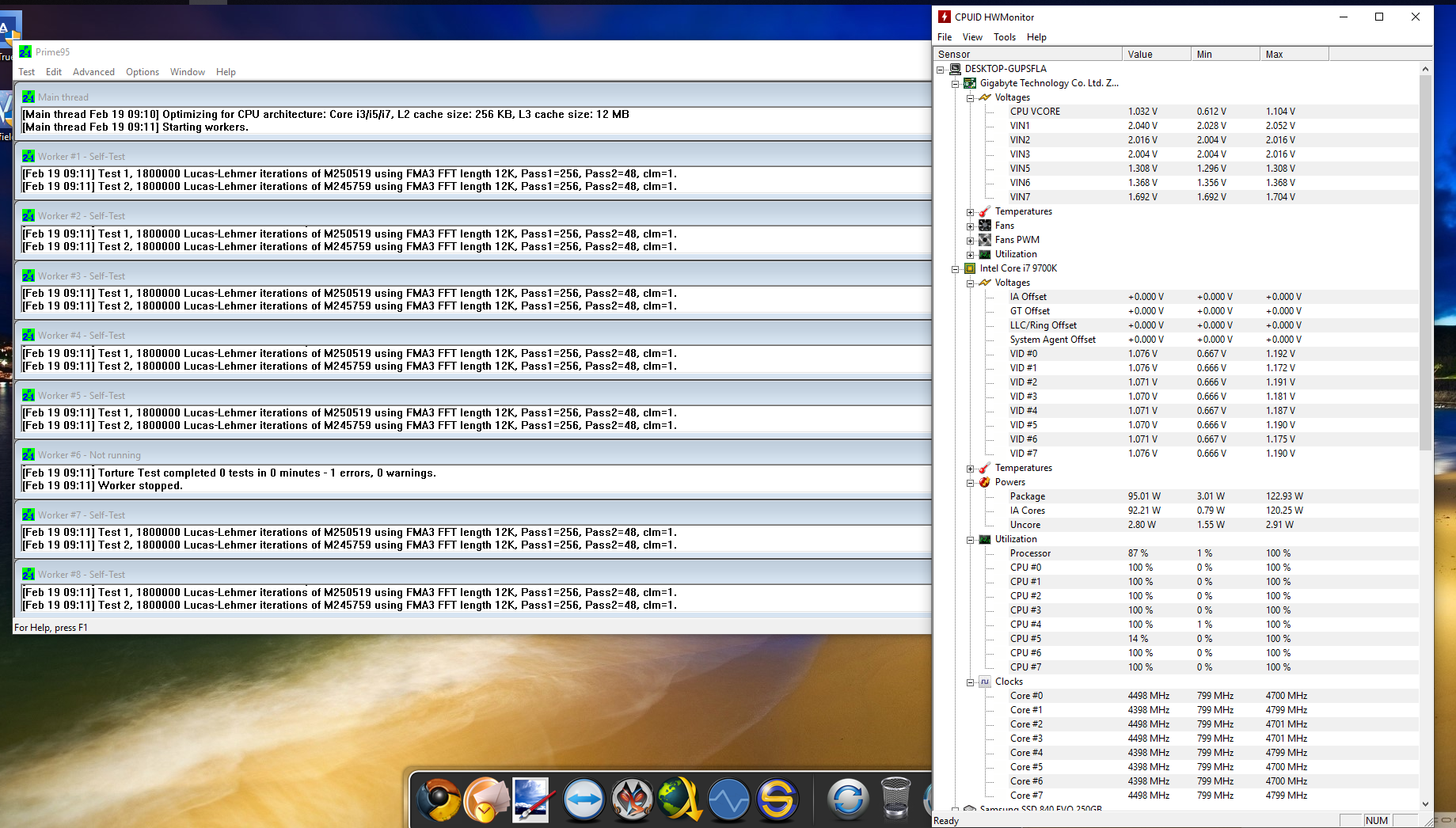Select the Processor utilization row

(x=1177, y=553)
